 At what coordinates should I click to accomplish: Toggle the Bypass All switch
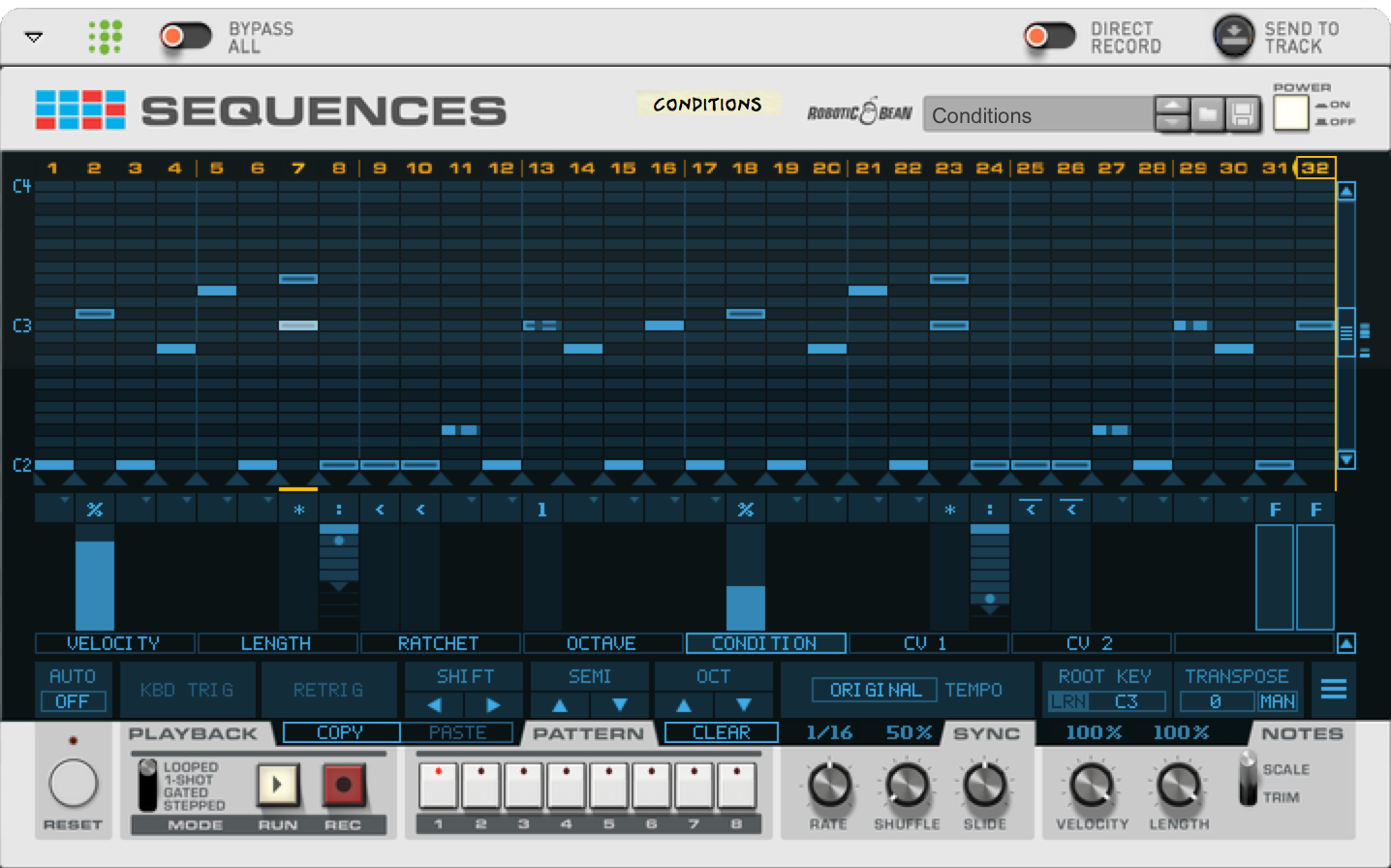pos(186,35)
